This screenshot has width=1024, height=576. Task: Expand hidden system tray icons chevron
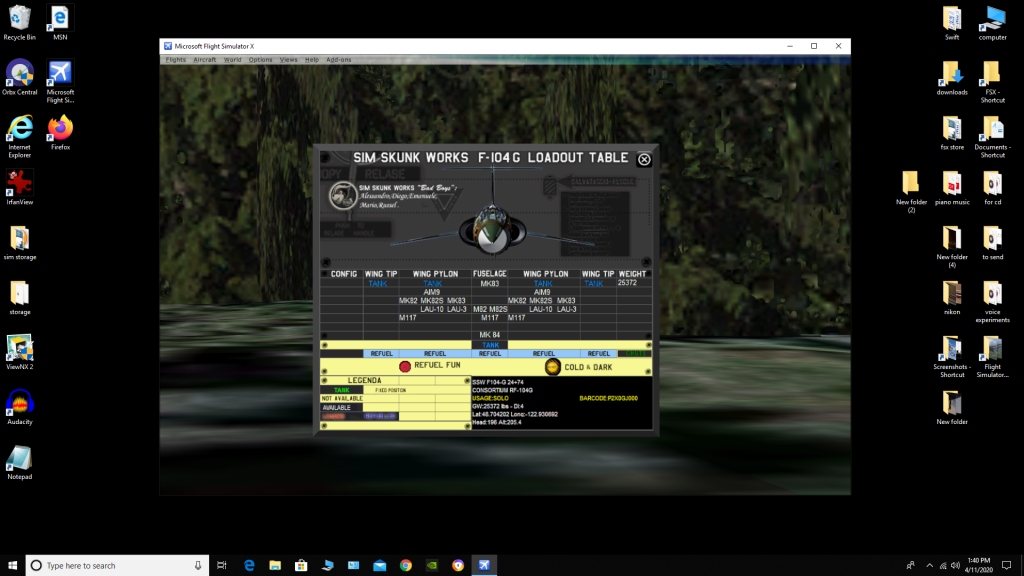(x=929, y=566)
